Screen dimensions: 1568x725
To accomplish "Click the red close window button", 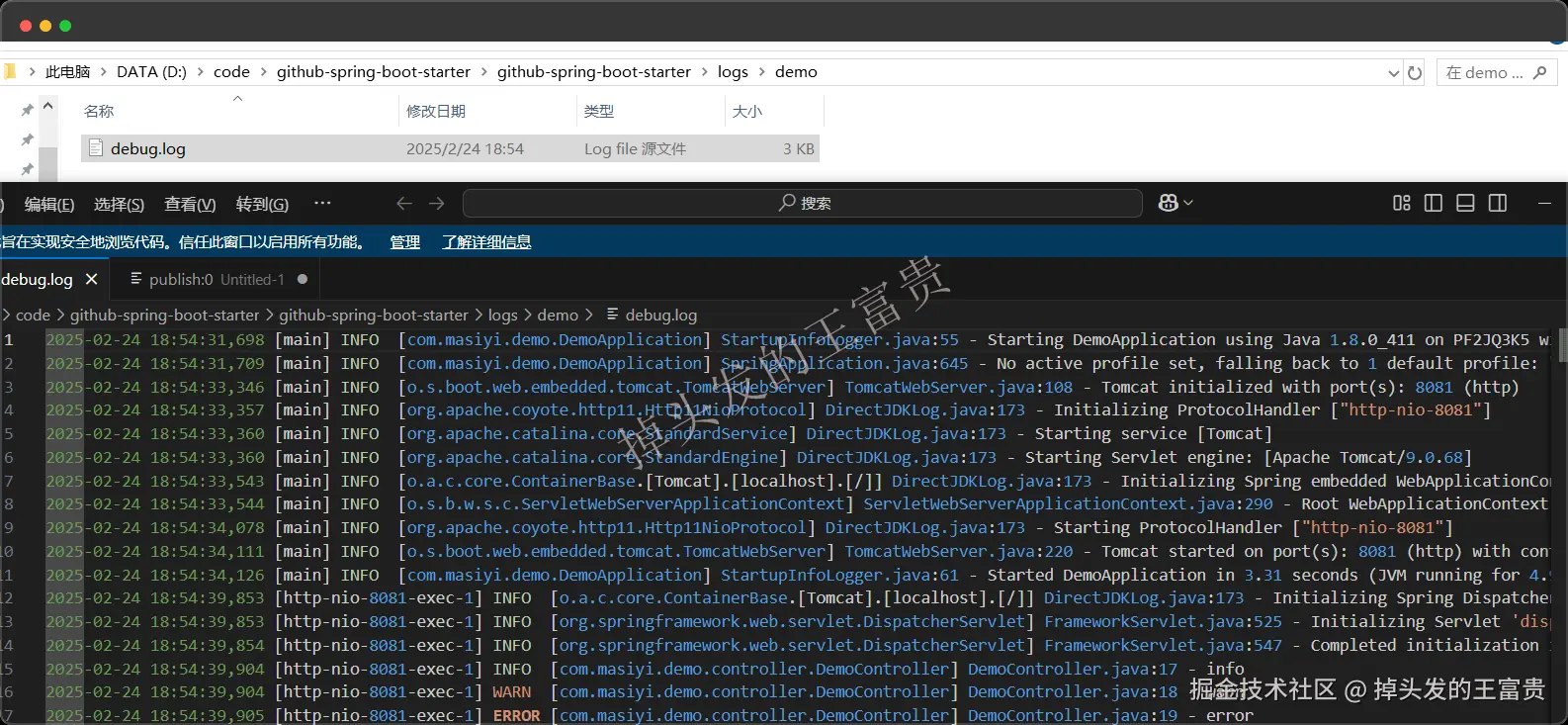I will (26, 26).
